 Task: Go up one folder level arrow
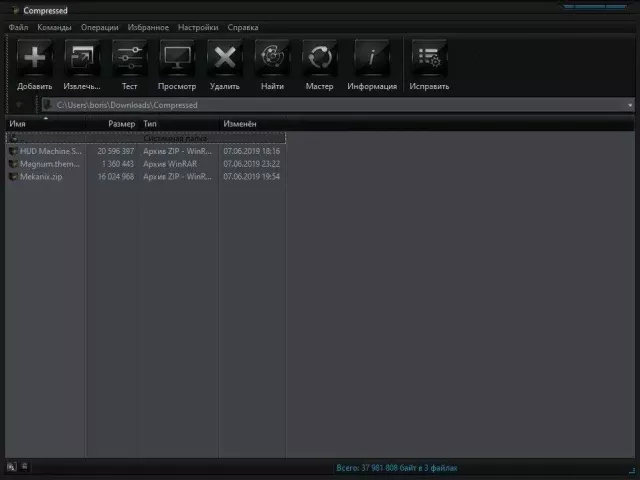tap(19, 105)
